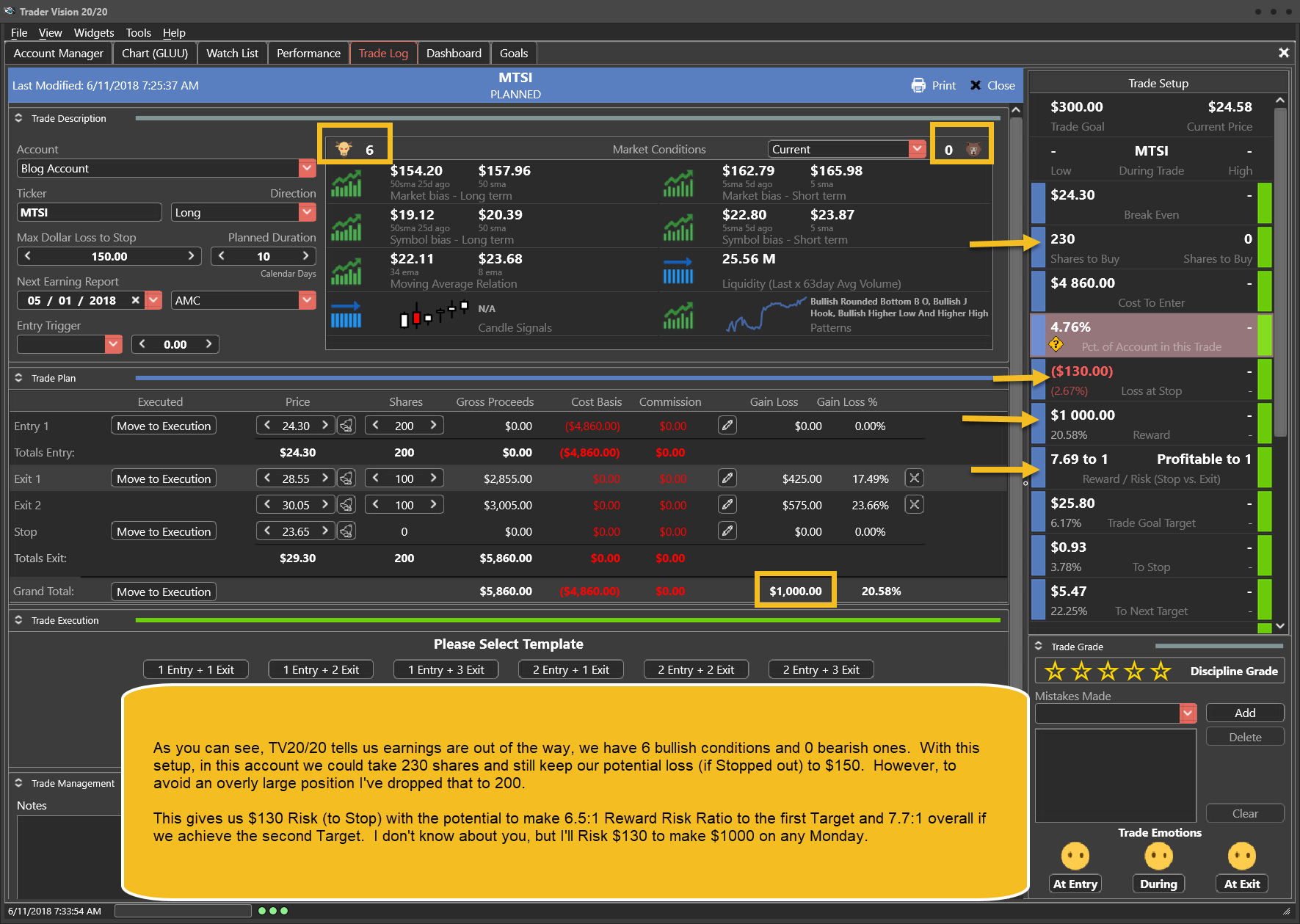The width and height of the screenshot is (1300, 924).
Task: Click the bull market conditions icon
Action: pos(344,149)
